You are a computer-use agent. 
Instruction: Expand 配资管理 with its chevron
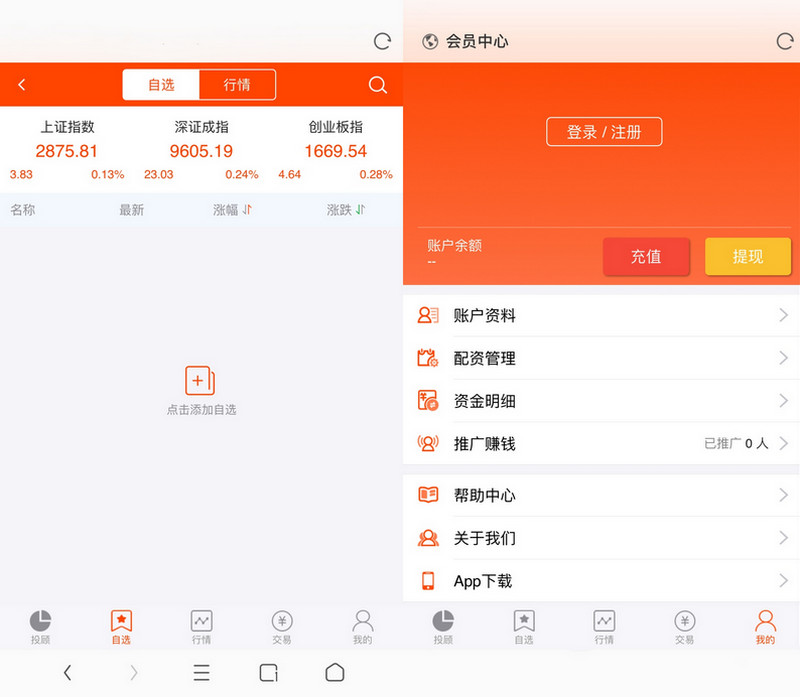click(784, 358)
